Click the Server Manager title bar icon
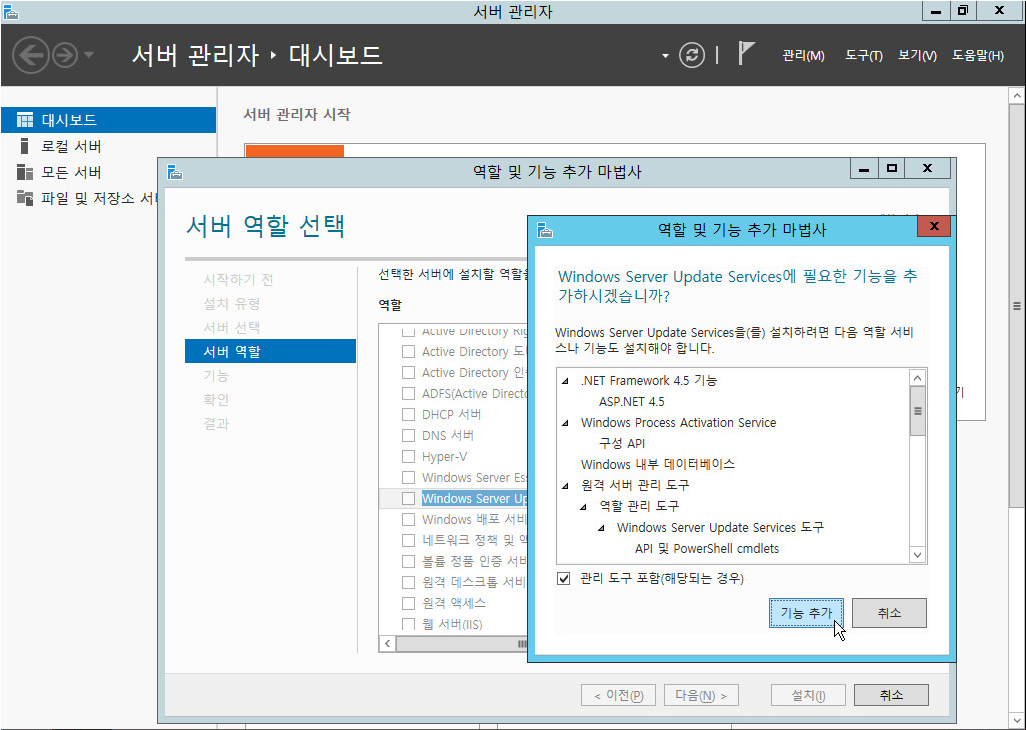Image resolution: width=1026 pixels, height=730 pixels. 11,11
